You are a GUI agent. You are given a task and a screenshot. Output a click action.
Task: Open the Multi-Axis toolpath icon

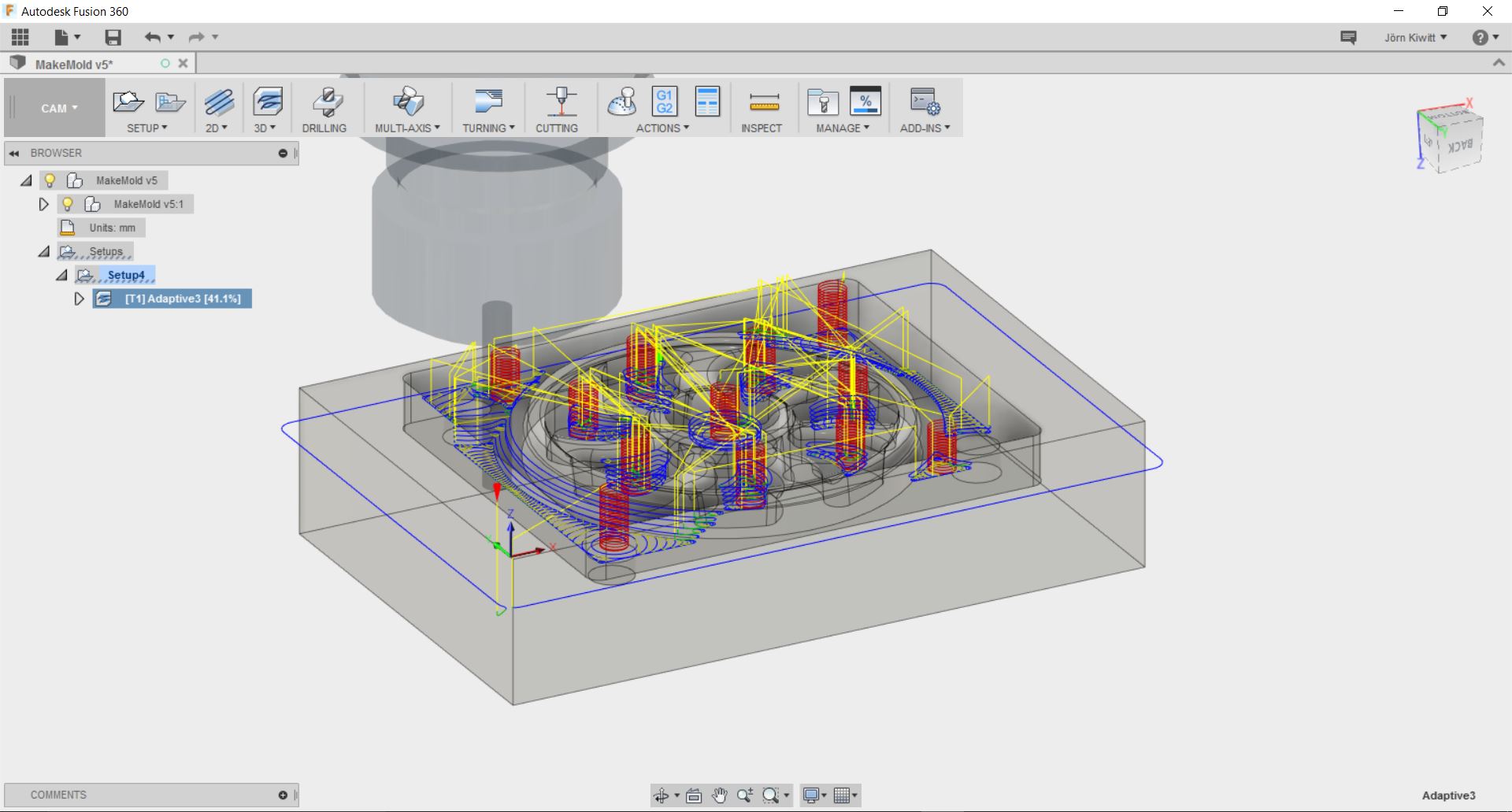(x=408, y=102)
